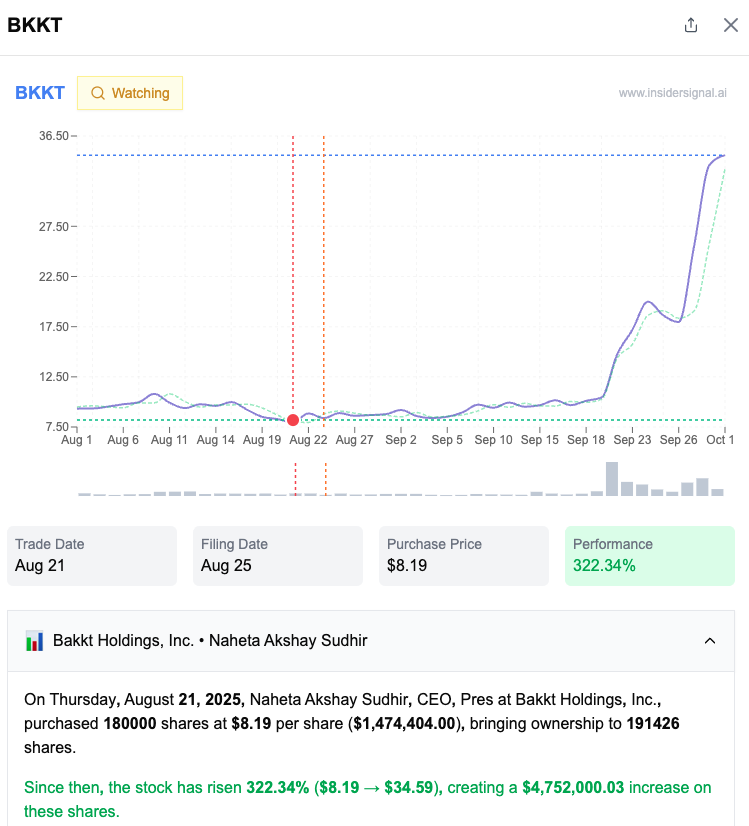Select the Filing Date Aug 25 card

tap(278, 556)
